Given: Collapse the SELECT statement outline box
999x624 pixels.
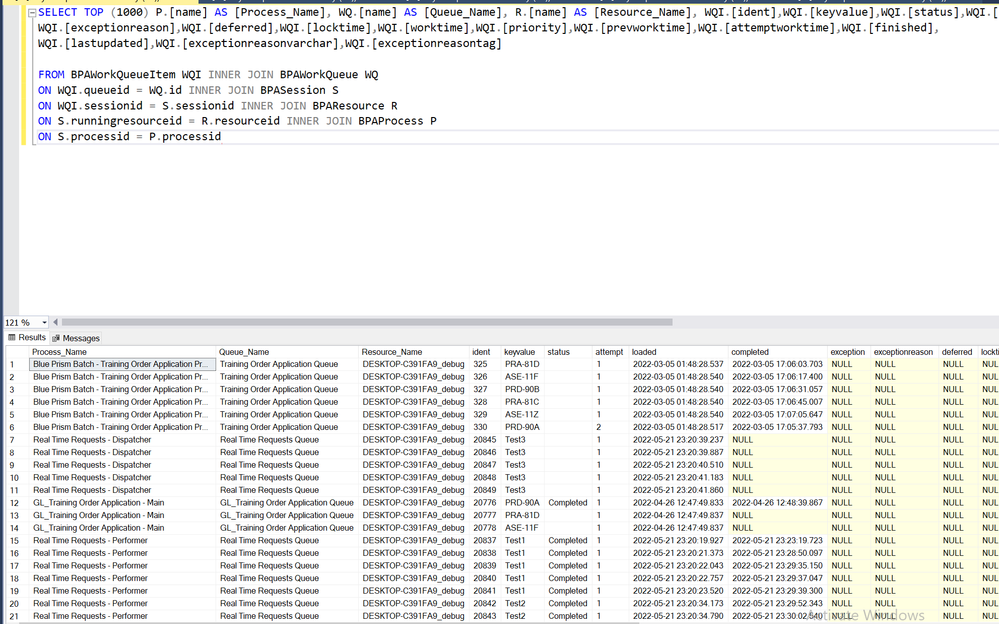Looking at the screenshot, I should tap(31, 13).
